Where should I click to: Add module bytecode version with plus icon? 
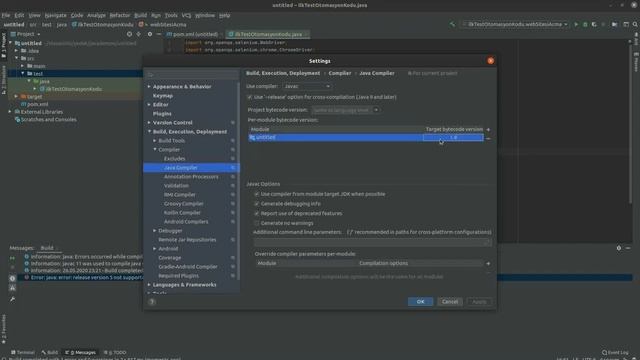pos(488,129)
